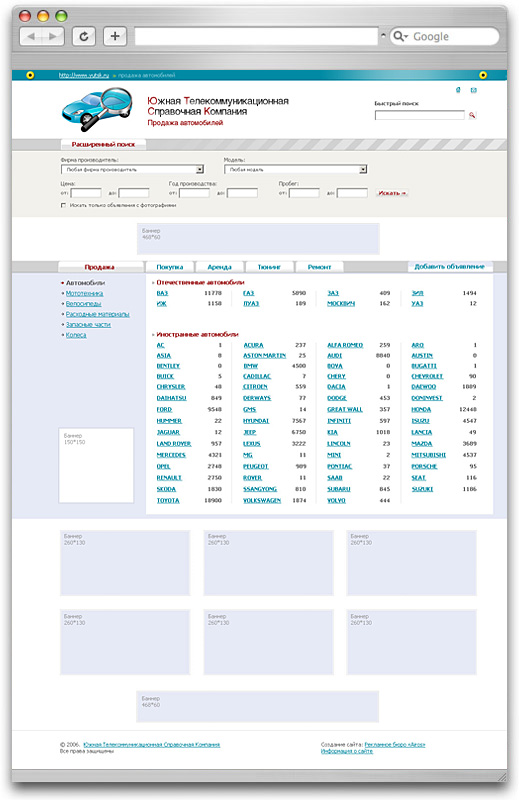Open the MITSUBISHI brand link

click(429, 455)
